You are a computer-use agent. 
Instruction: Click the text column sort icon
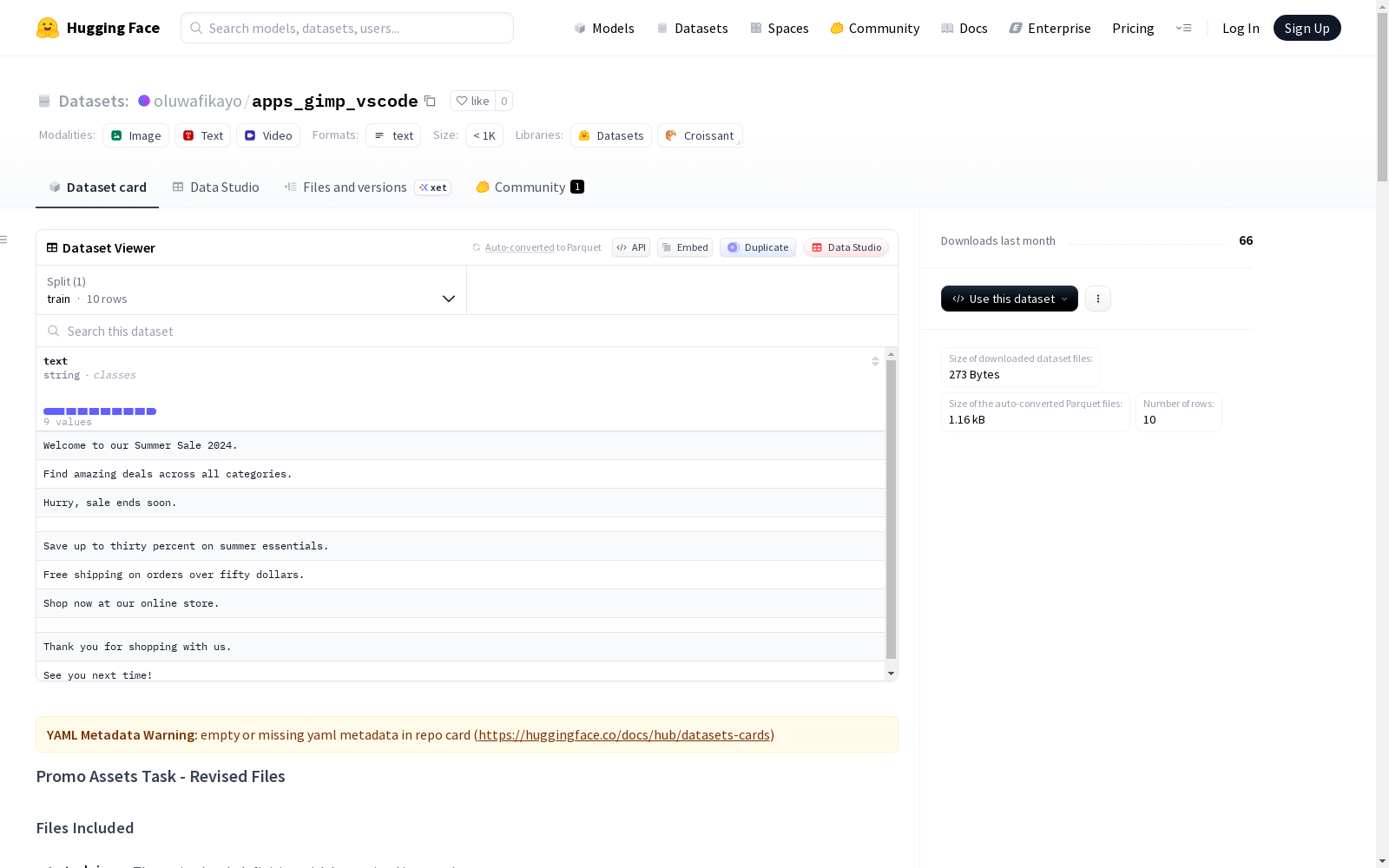pyautogui.click(x=875, y=361)
